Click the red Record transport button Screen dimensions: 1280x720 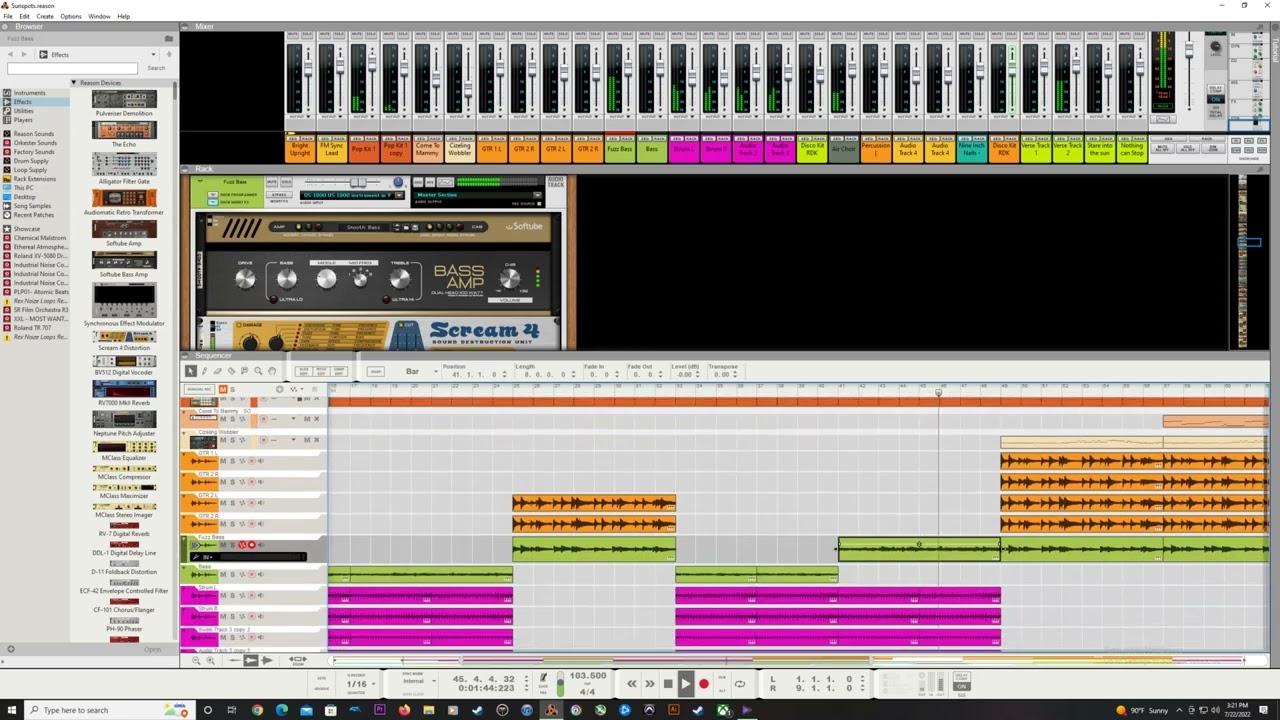[703, 684]
